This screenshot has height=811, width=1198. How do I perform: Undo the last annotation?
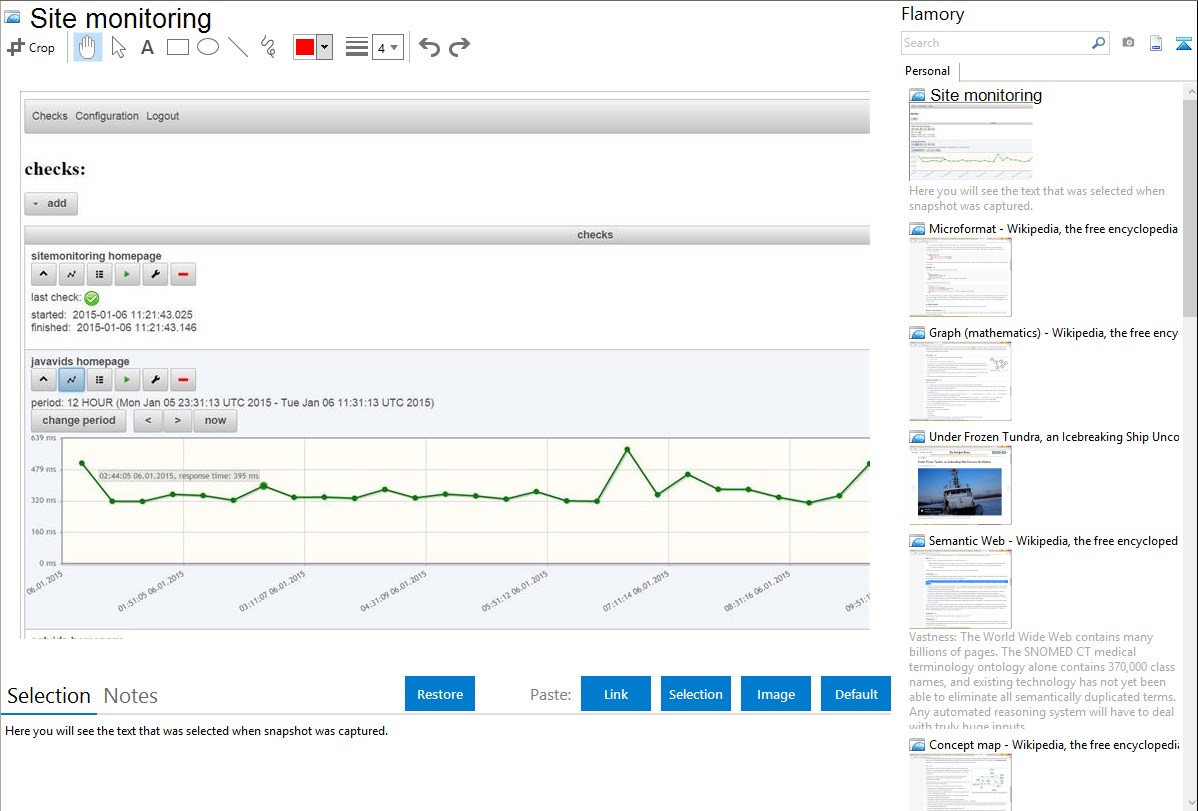click(429, 47)
